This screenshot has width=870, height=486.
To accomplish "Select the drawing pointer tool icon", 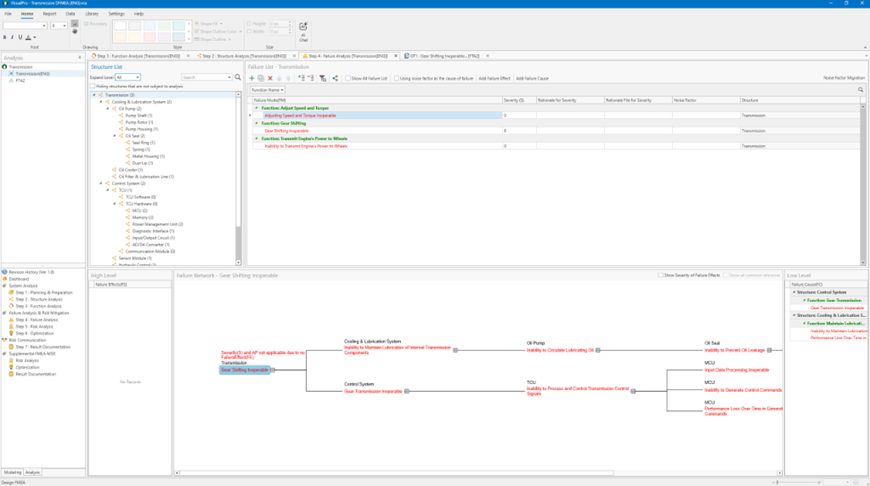I will point(74,24).
